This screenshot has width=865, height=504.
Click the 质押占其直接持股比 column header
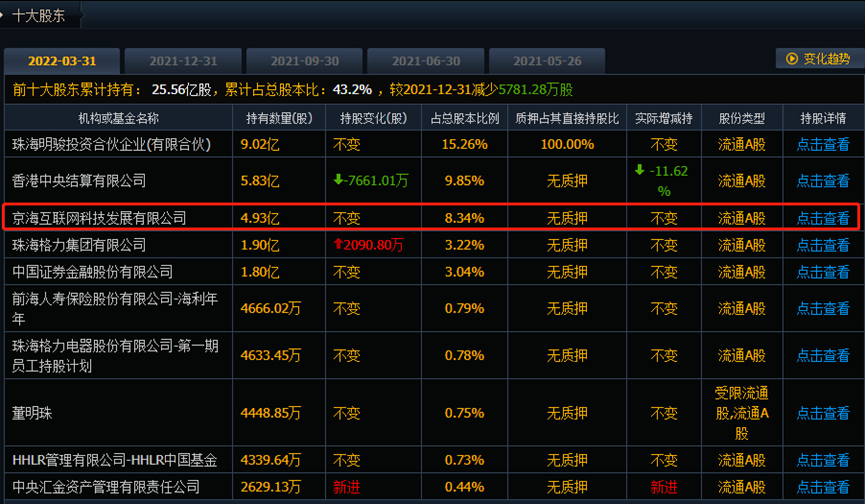(567, 118)
